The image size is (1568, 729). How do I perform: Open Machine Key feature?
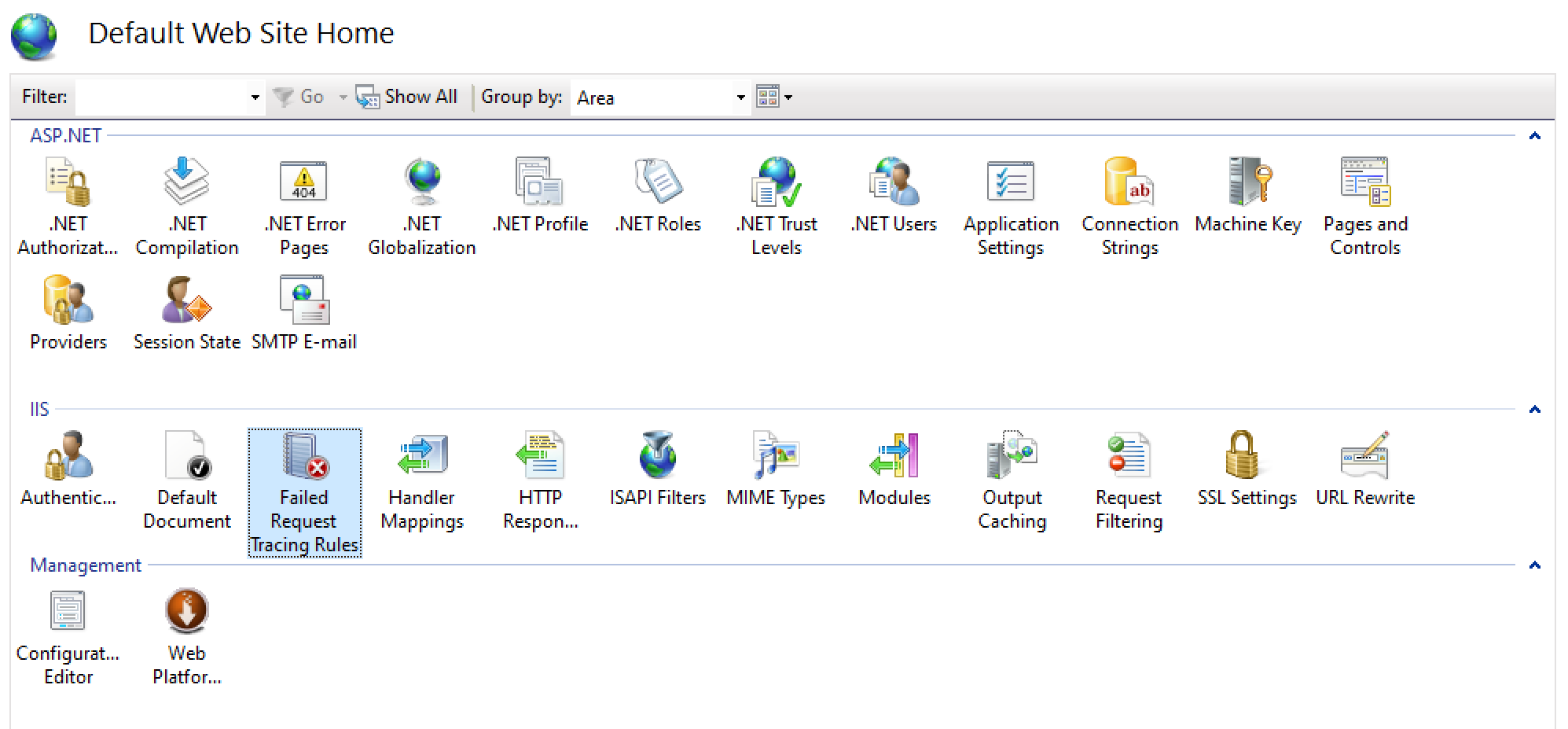(1248, 196)
